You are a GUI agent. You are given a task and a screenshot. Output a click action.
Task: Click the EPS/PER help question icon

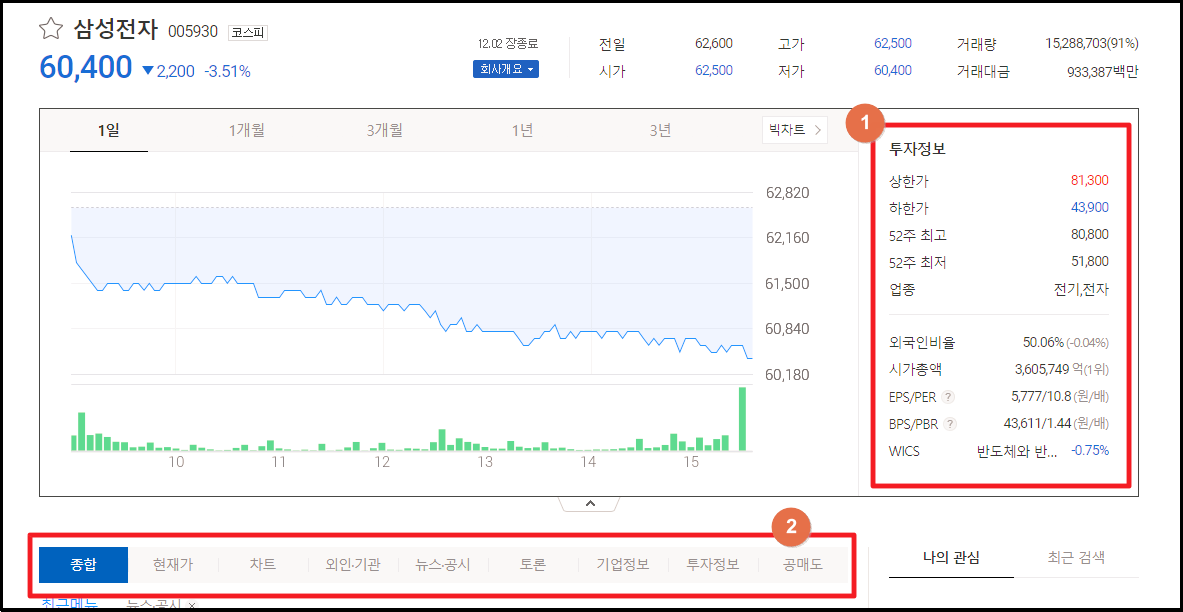[949, 397]
